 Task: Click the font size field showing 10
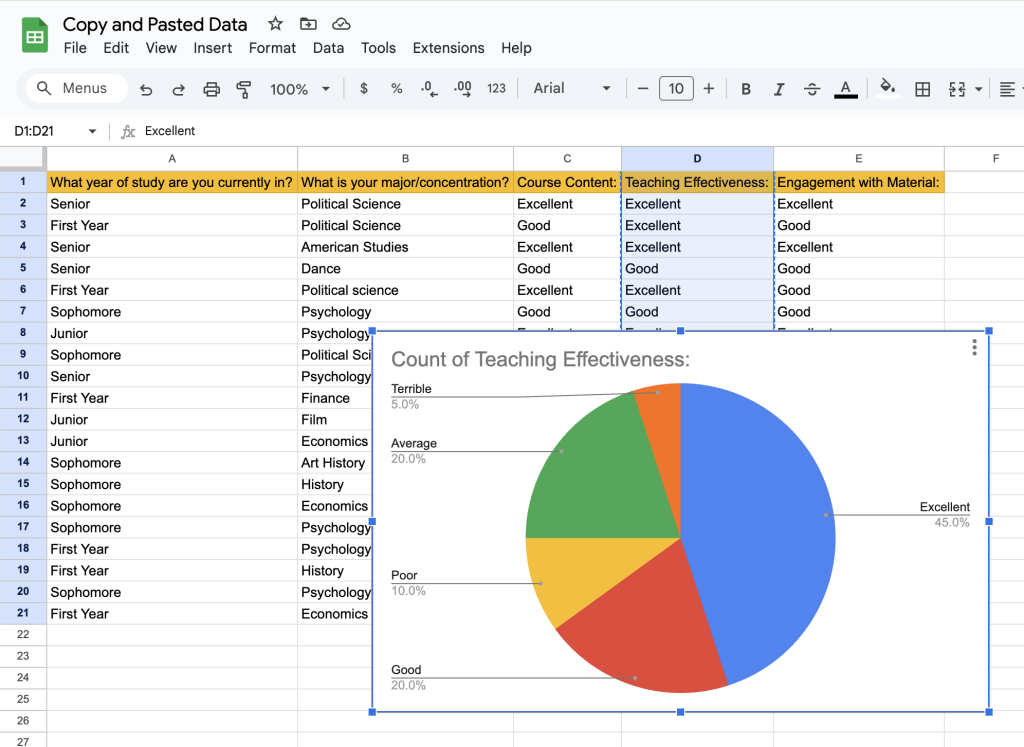click(x=676, y=88)
